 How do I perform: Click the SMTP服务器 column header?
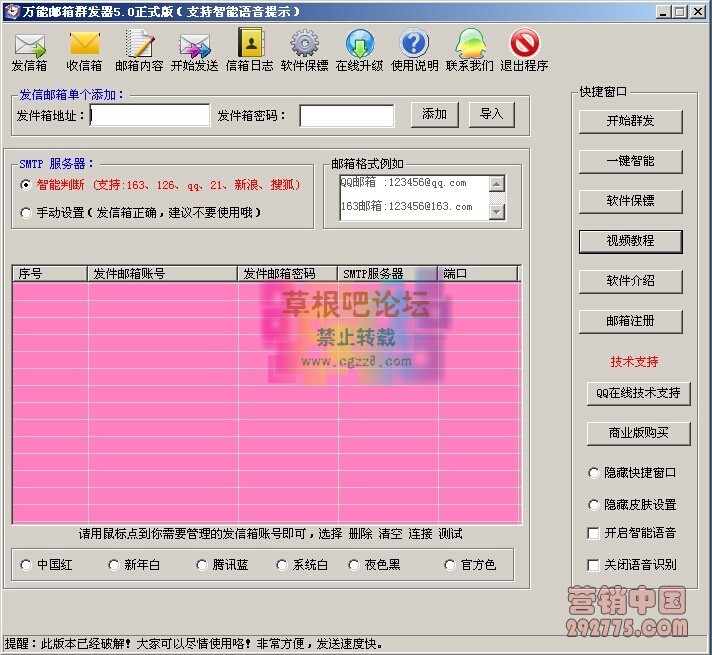point(387,274)
